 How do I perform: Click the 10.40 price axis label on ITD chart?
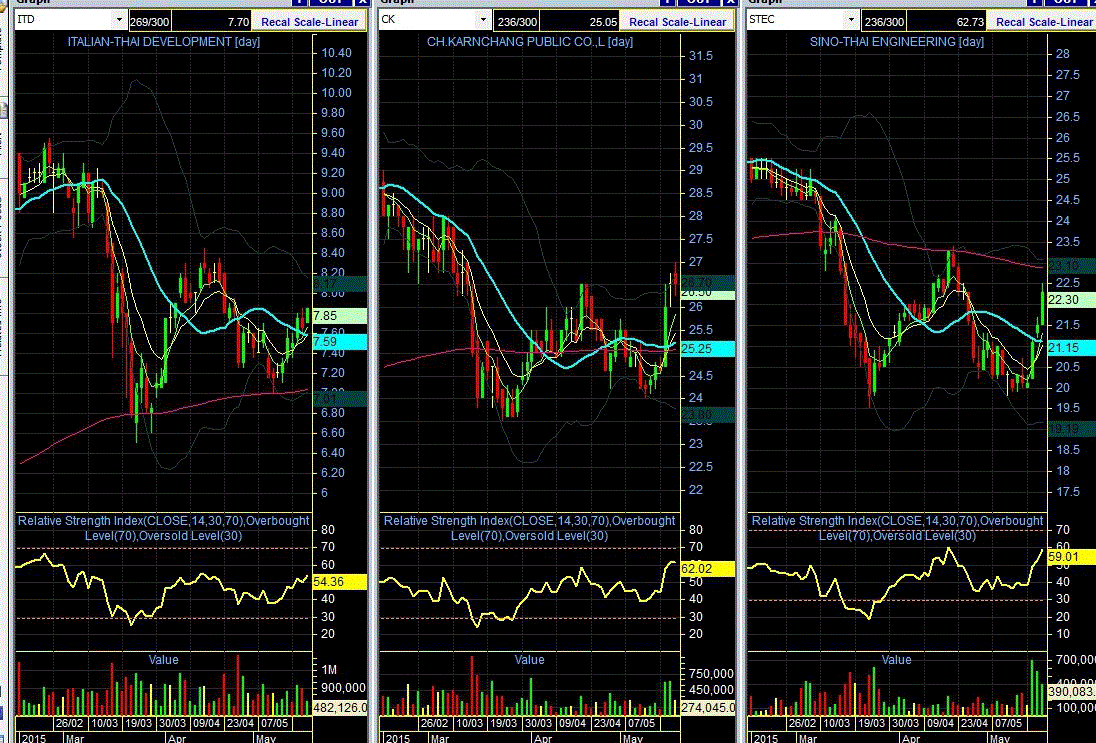(336, 52)
